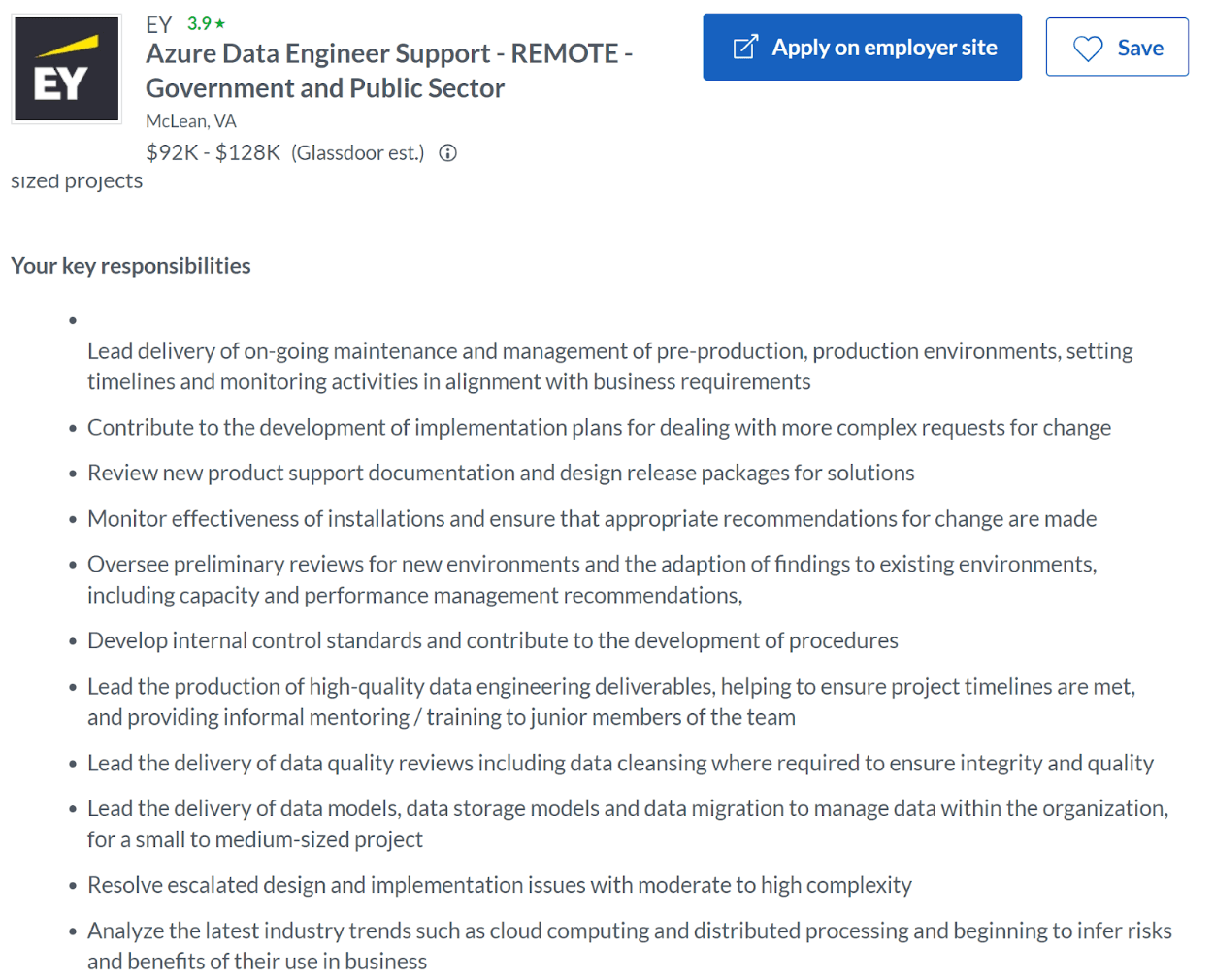Open salary details via the circled-i tooltip icon

pyautogui.click(x=447, y=152)
